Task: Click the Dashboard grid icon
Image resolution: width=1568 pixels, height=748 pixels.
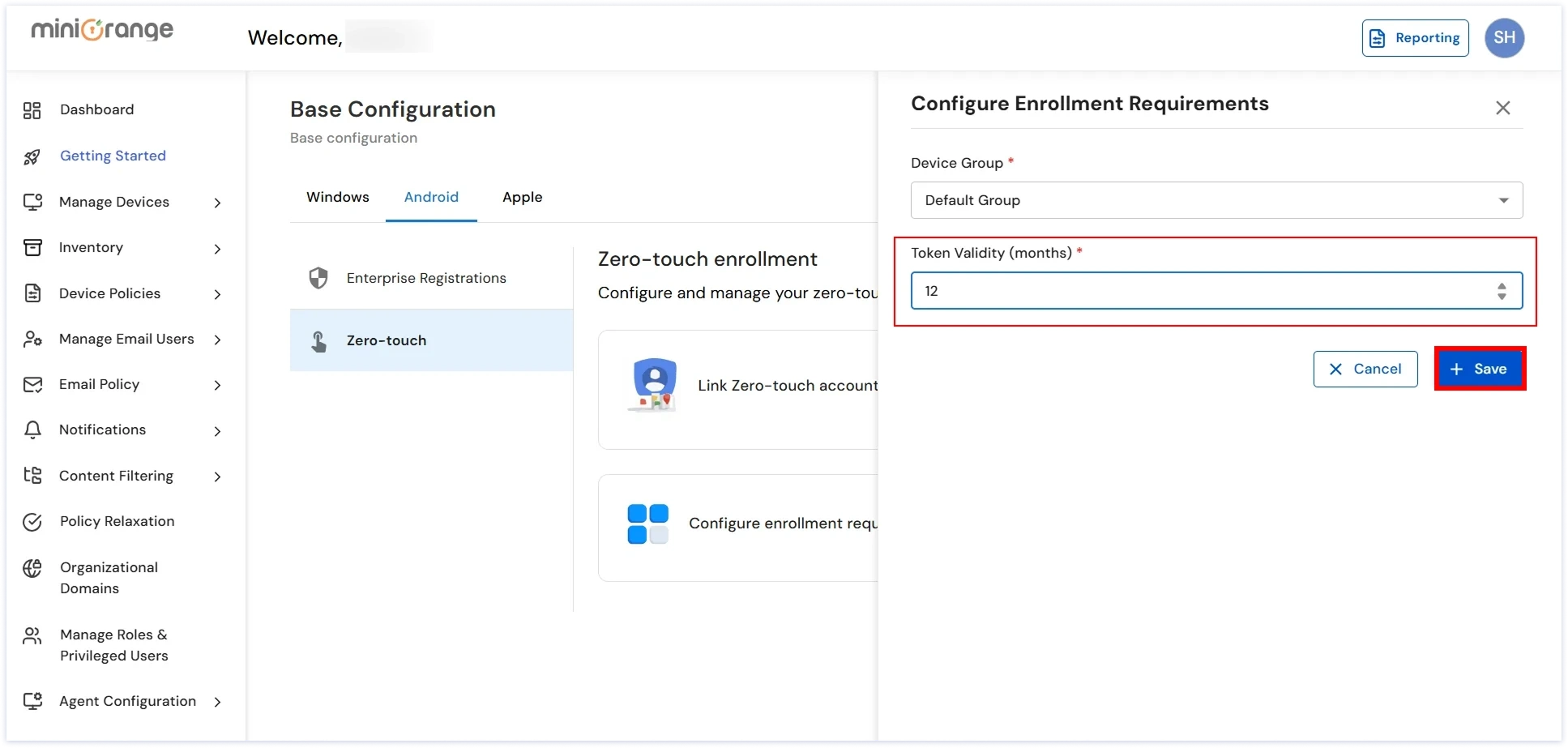Action: (32, 110)
